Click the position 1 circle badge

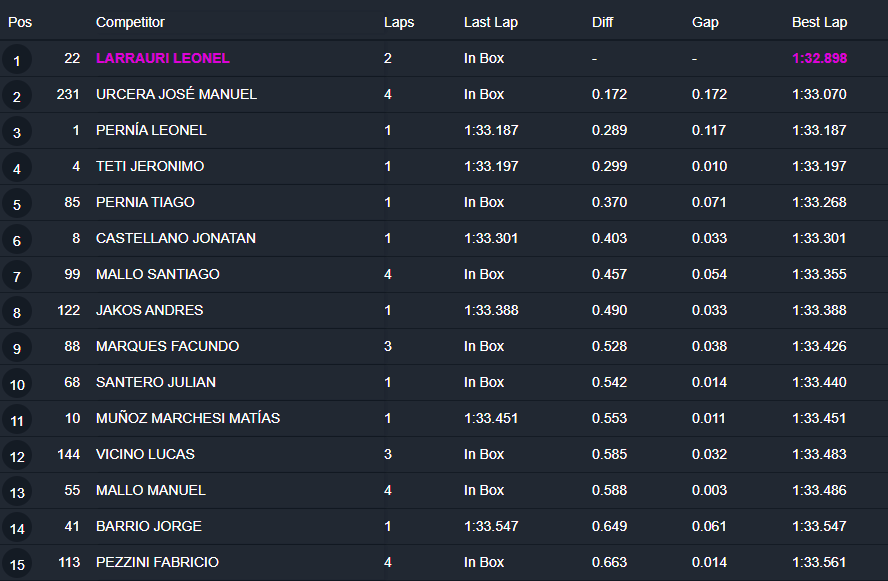[16, 59]
